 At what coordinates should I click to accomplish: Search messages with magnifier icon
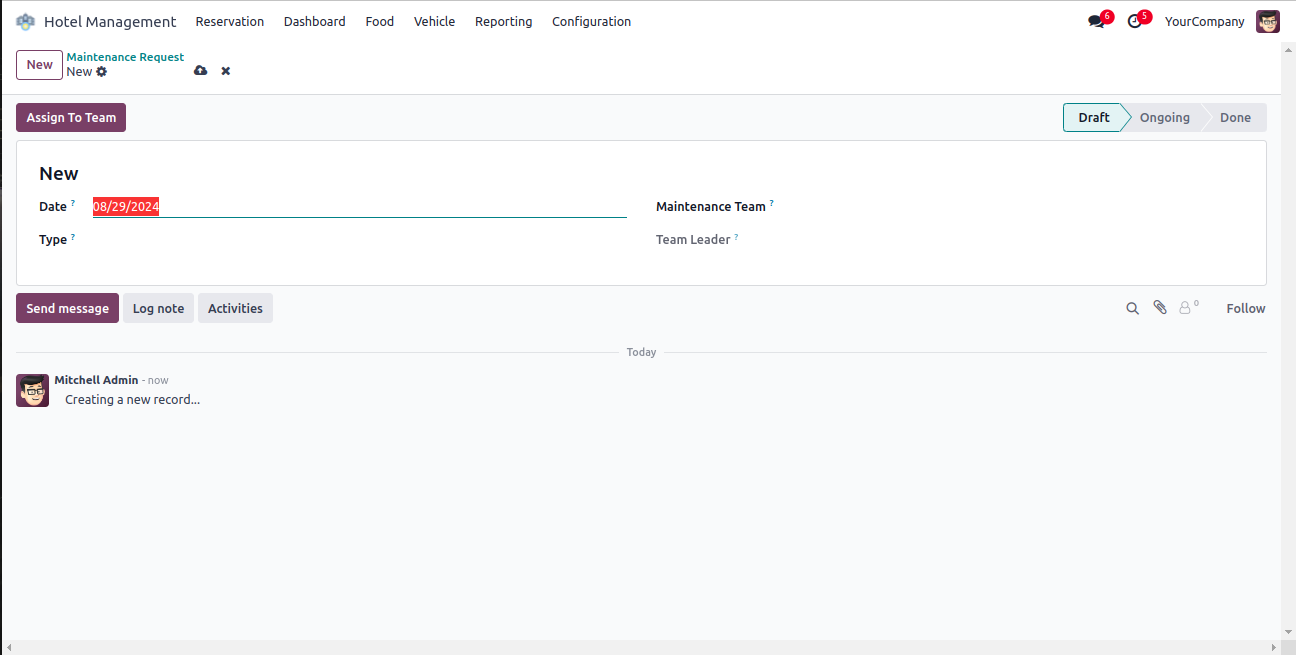(1132, 309)
